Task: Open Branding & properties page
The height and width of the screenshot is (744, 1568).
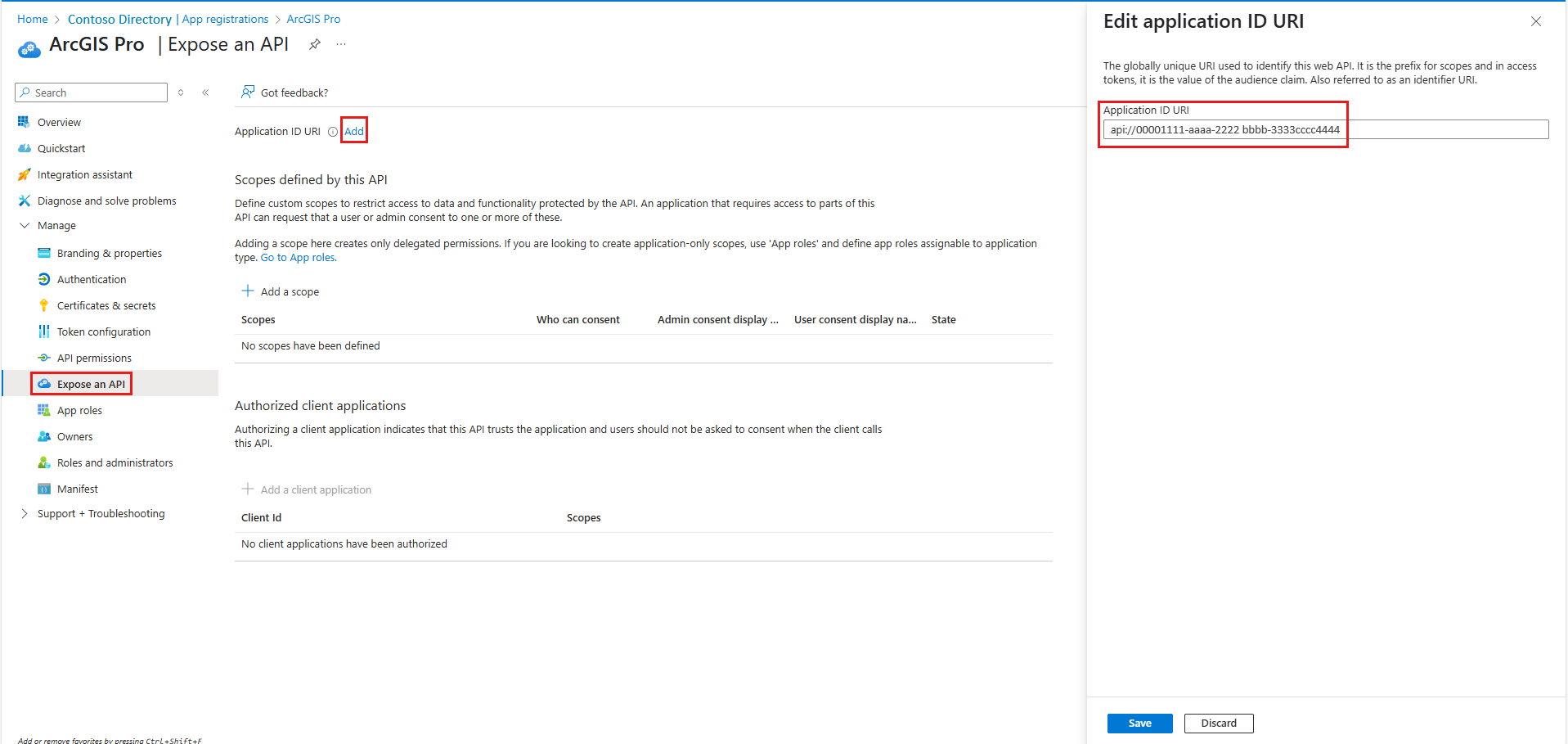Action: tap(110, 253)
